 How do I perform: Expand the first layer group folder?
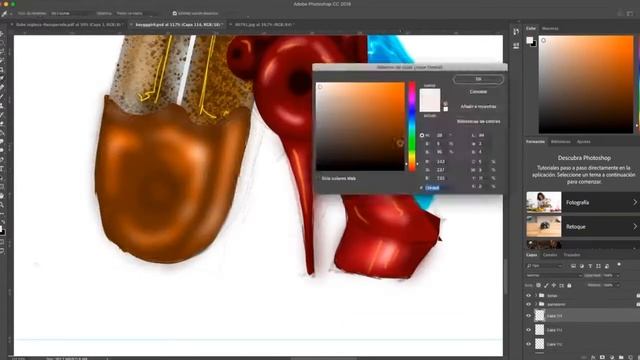coord(536,296)
